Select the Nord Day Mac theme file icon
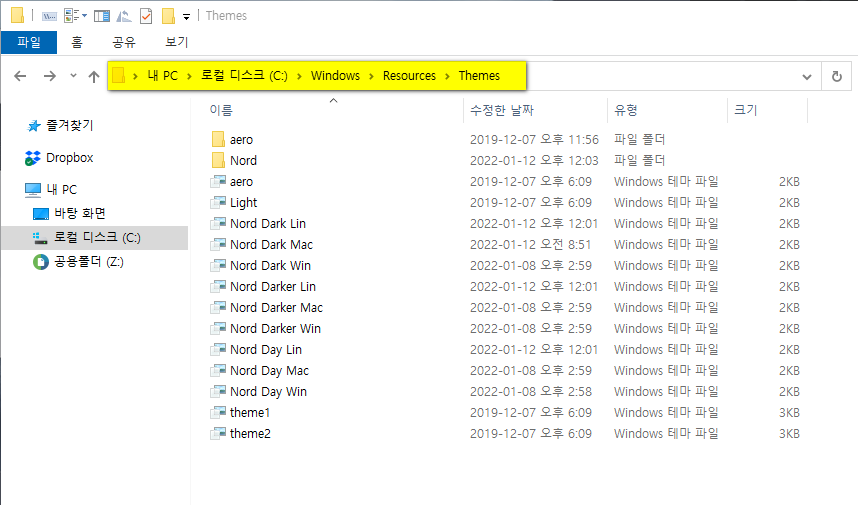This screenshot has width=858, height=505. pos(218,370)
